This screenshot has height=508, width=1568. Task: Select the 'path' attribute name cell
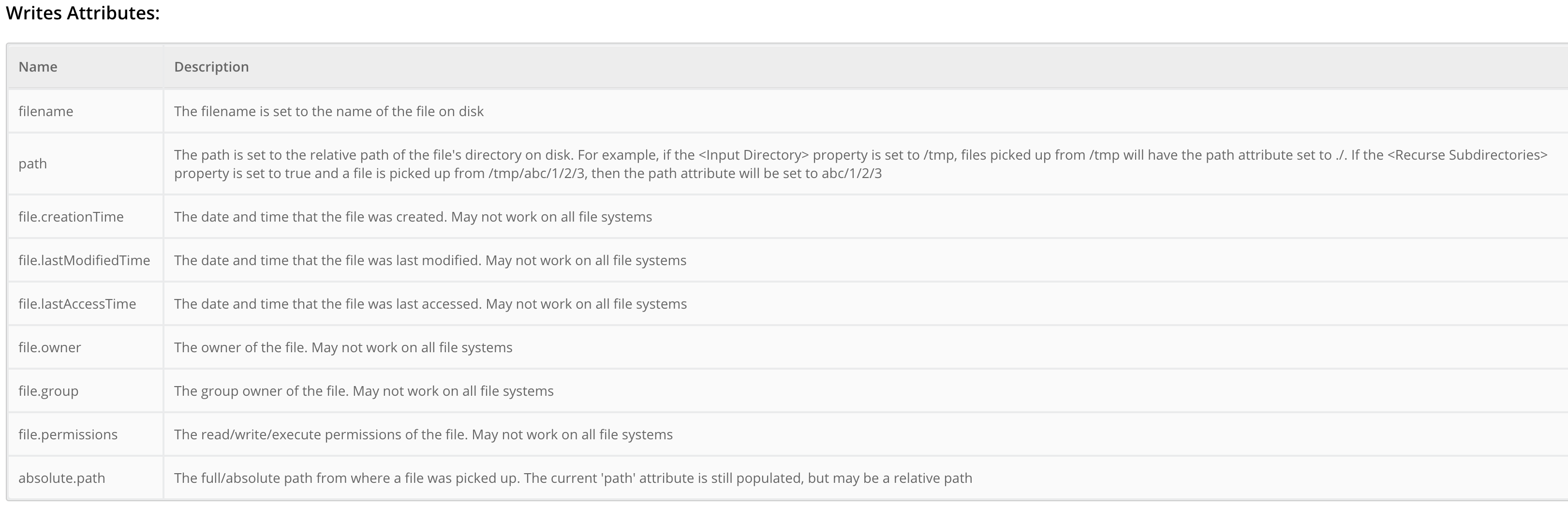[x=33, y=164]
